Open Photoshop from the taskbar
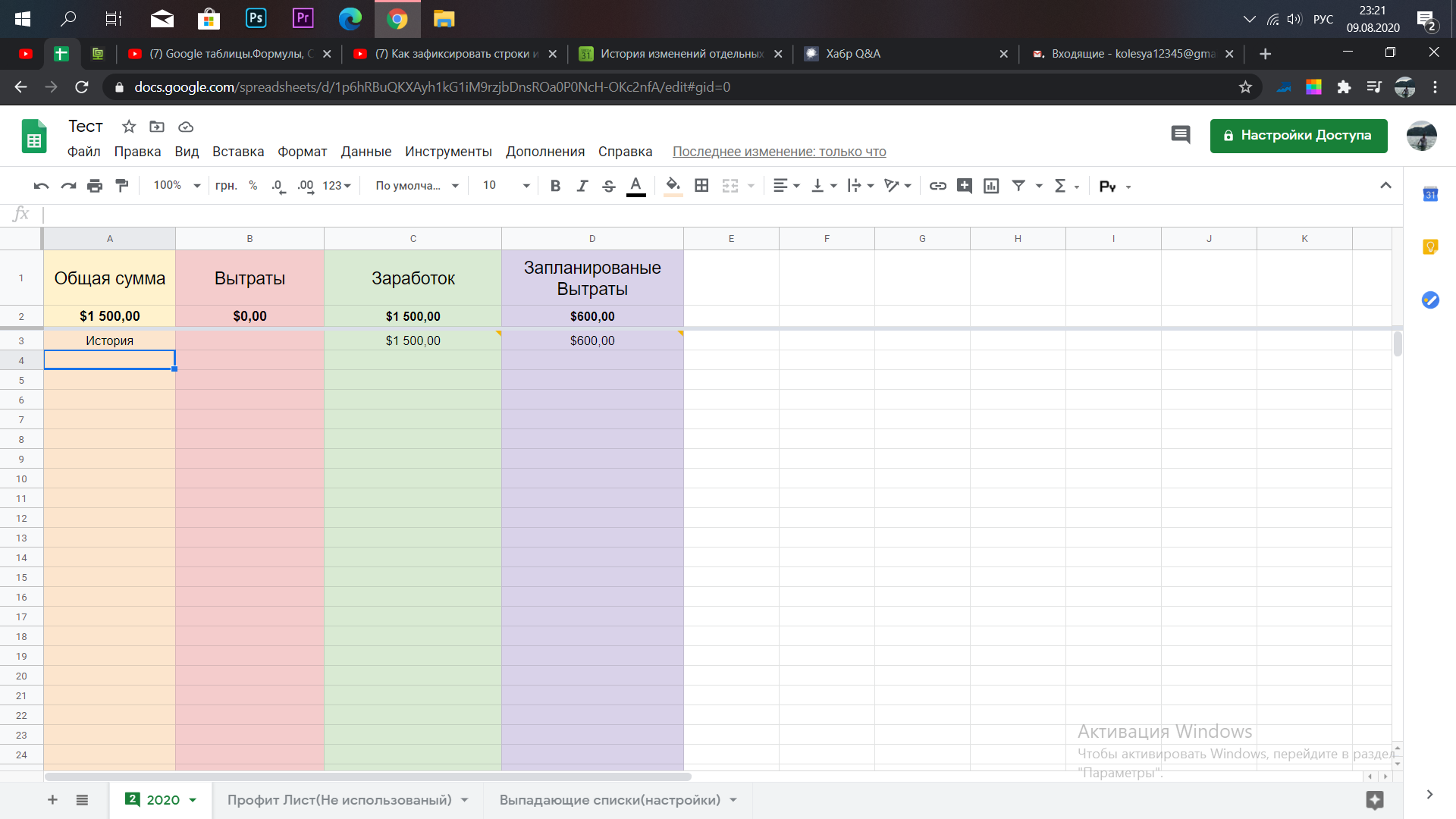The image size is (1456, 819). click(x=256, y=18)
